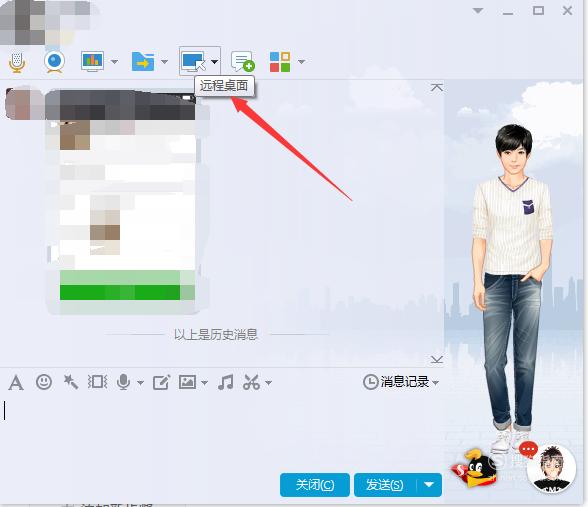The width and height of the screenshot is (588, 507).
Task: Expand the remote desktop dropdown arrow
Action: click(214, 62)
